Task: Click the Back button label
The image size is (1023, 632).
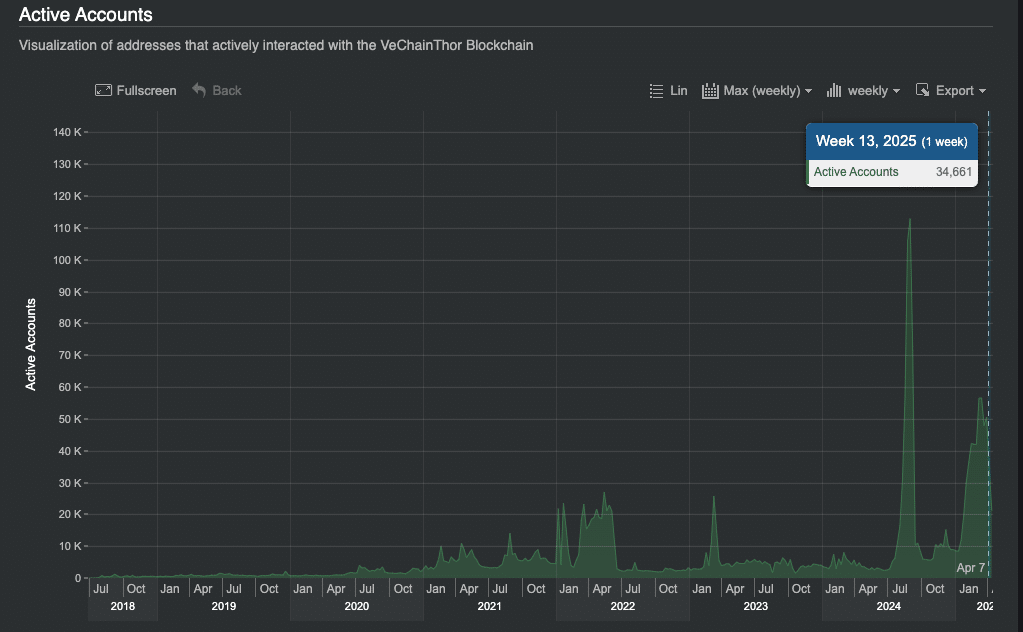Action: 226,91
